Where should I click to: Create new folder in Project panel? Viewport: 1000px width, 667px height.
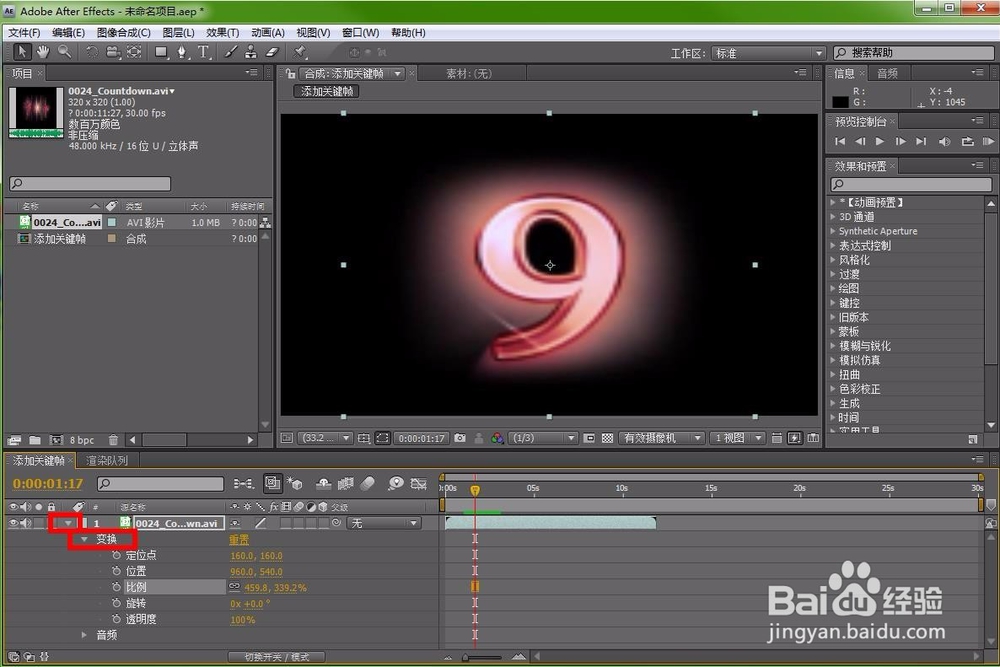pos(35,440)
